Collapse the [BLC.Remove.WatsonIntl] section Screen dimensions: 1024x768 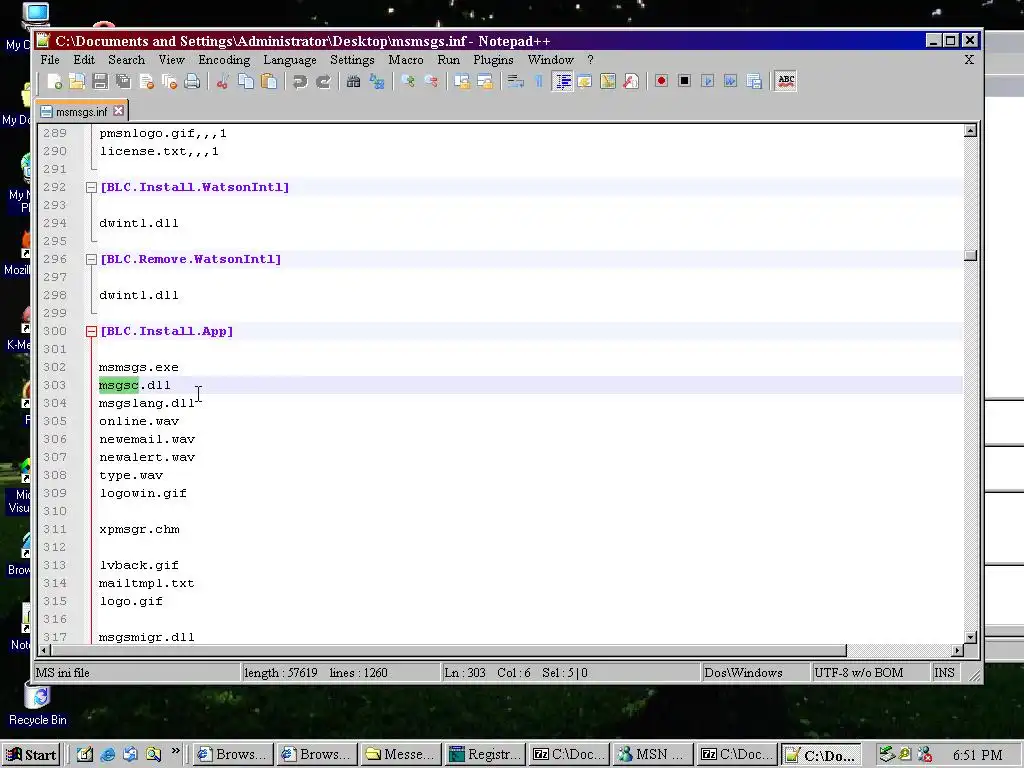click(91, 259)
